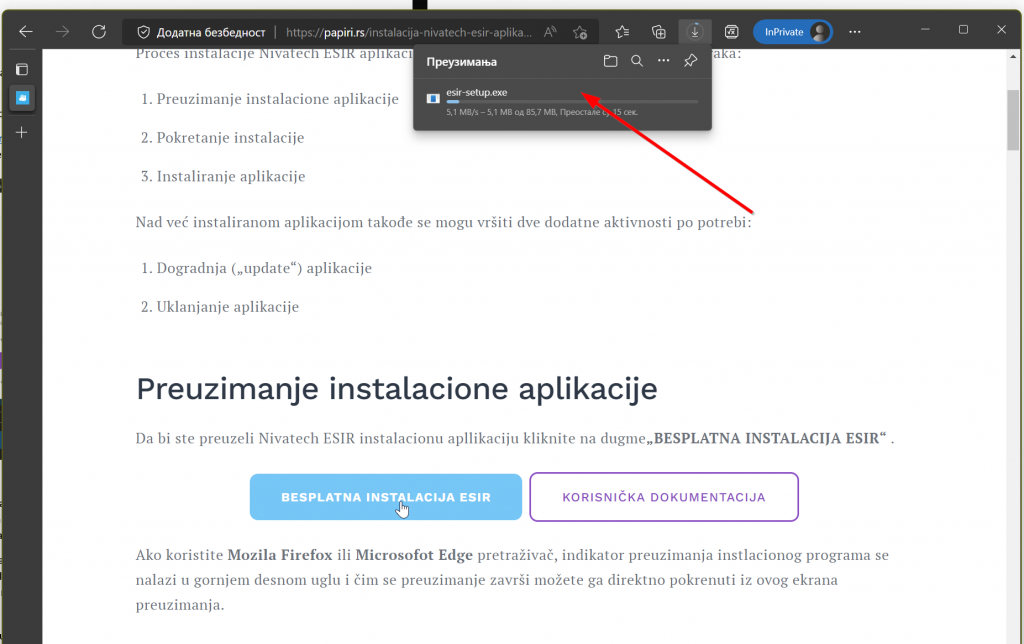Search downloads in the Преузимања popup
Viewport: 1024px width, 644px height.
637,61
